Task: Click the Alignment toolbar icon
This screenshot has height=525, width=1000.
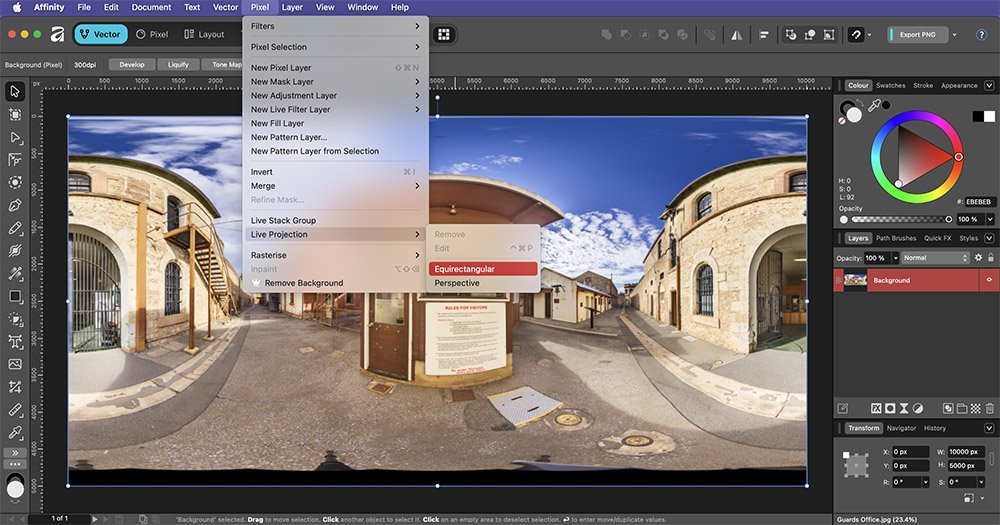Action: pyautogui.click(x=763, y=35)
